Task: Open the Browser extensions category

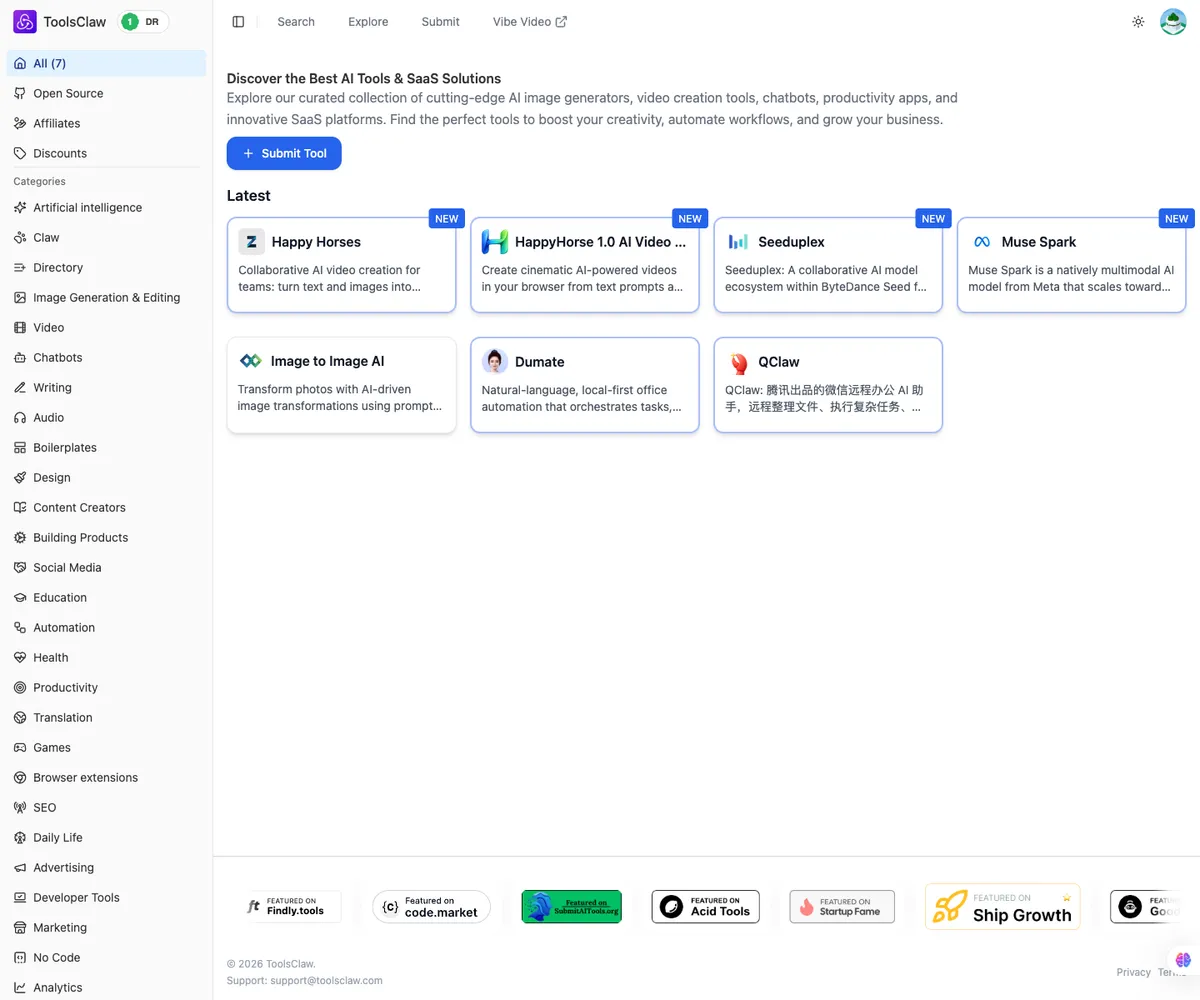Action: [x=106, y=777]
